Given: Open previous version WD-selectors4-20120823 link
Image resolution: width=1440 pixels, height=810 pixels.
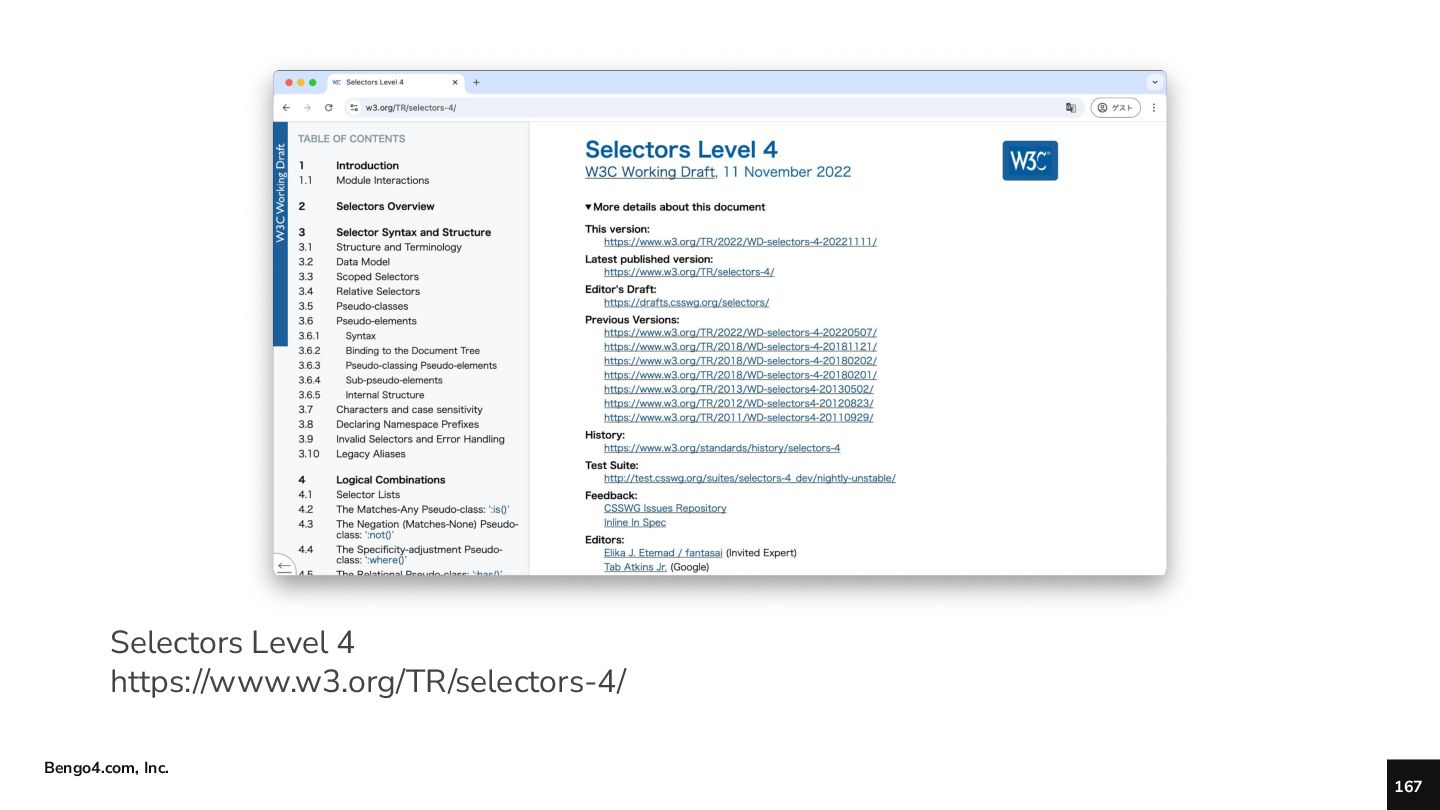Looking at the screenshot, I should [x=738, y=403].
